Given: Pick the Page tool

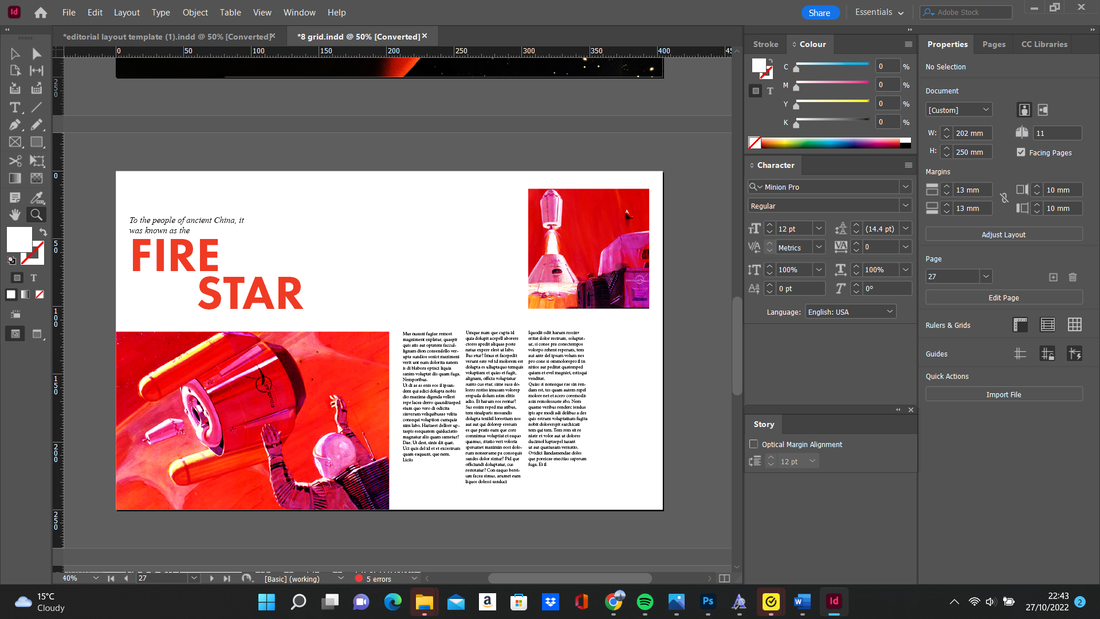Looking at the screenshot, I should click(x=15, y=71).
